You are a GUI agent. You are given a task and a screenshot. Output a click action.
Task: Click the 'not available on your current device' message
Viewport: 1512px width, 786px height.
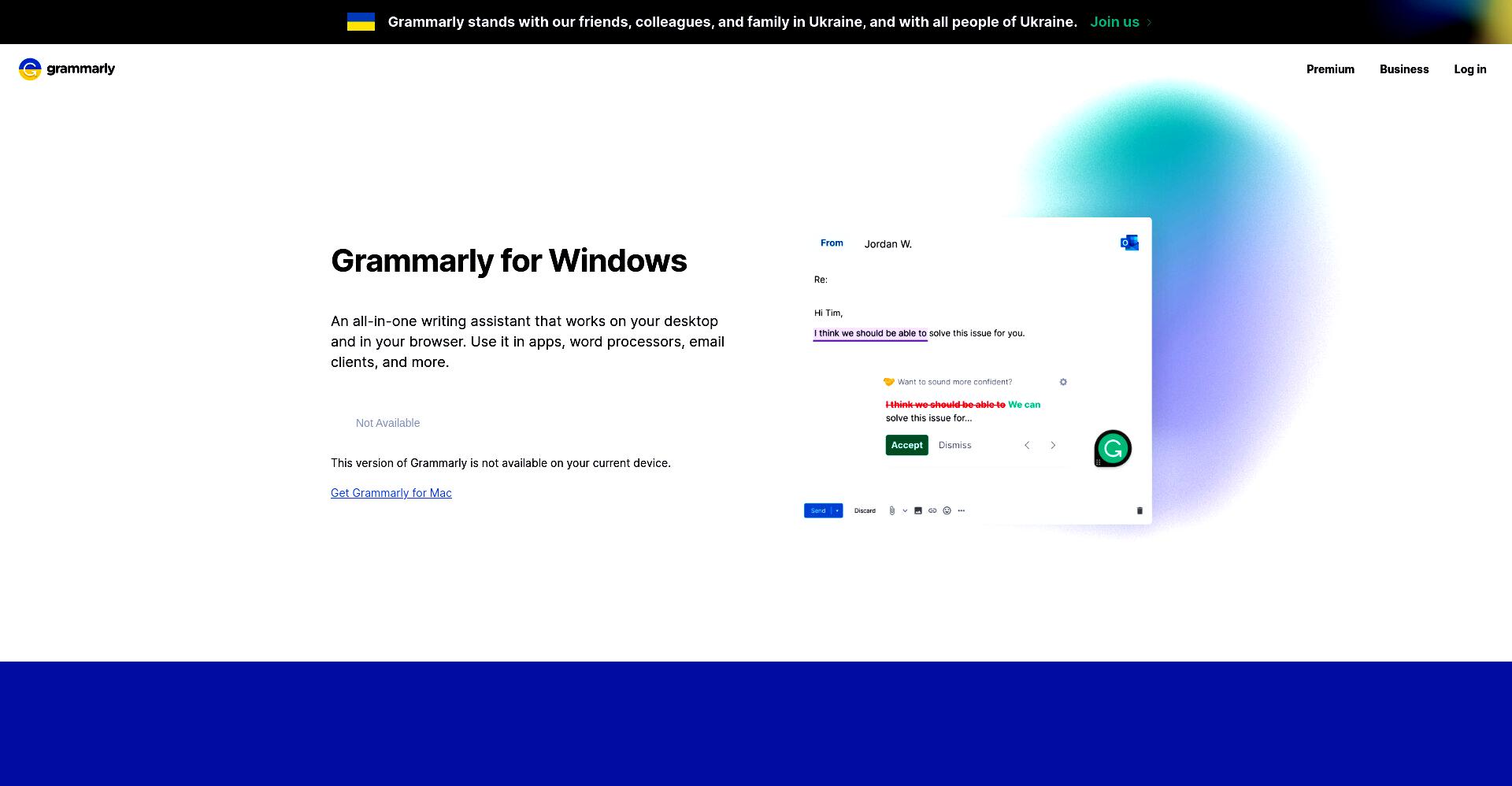[x=501, y=463]
